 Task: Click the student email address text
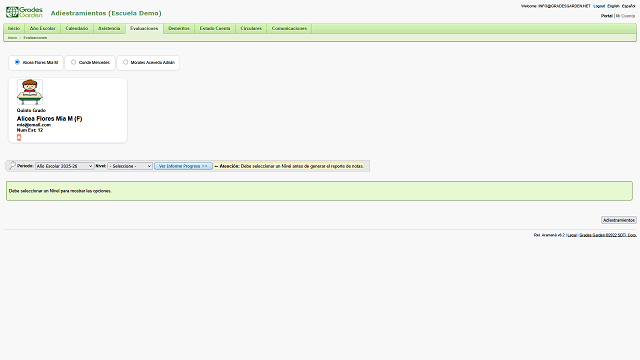pyautogui.click(x=33, y=125)
